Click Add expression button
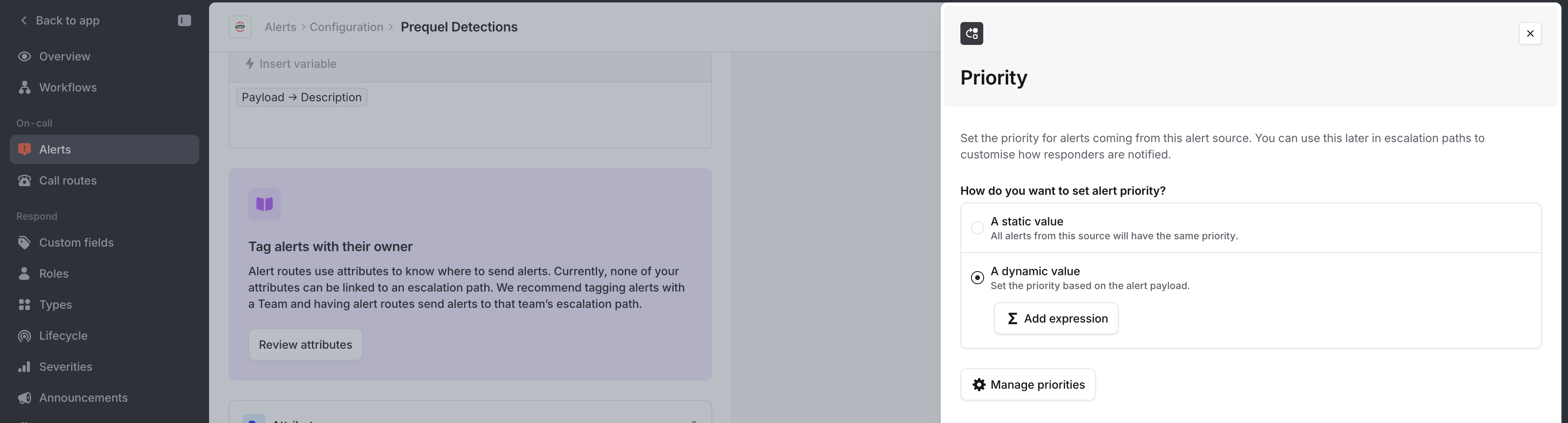 (1056, 318)
